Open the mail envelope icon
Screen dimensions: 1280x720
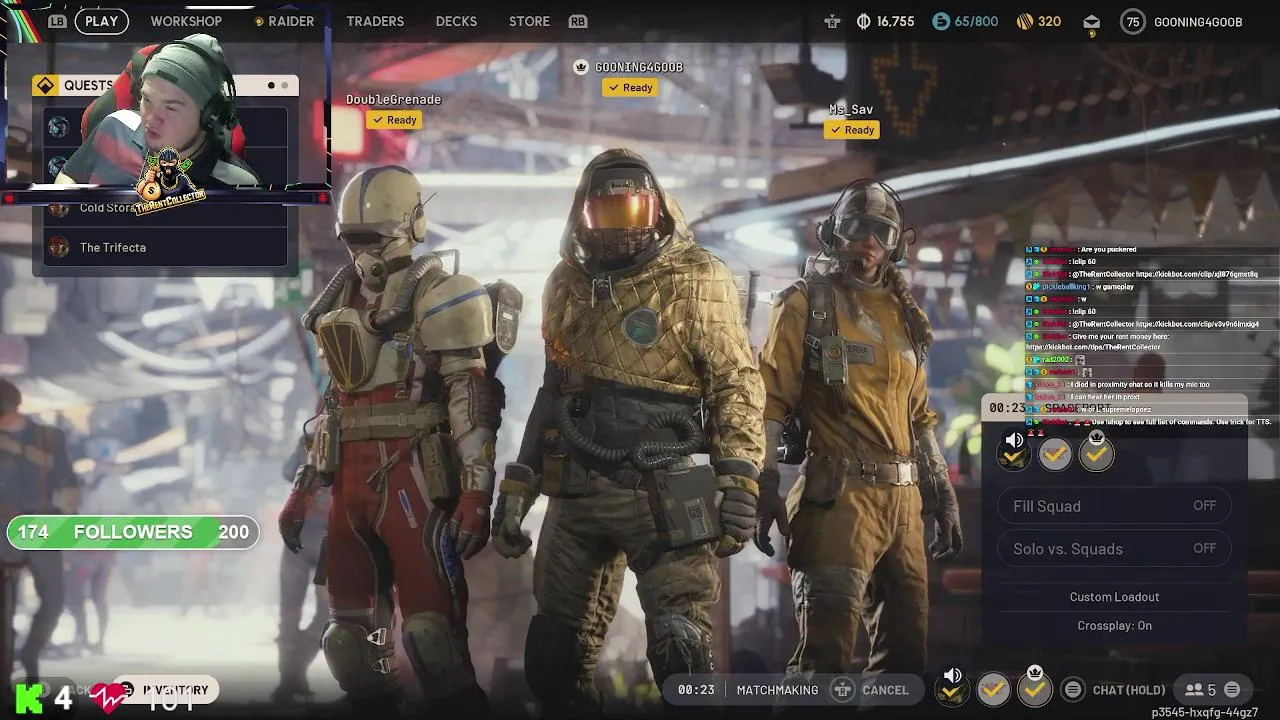(1091, 22)
